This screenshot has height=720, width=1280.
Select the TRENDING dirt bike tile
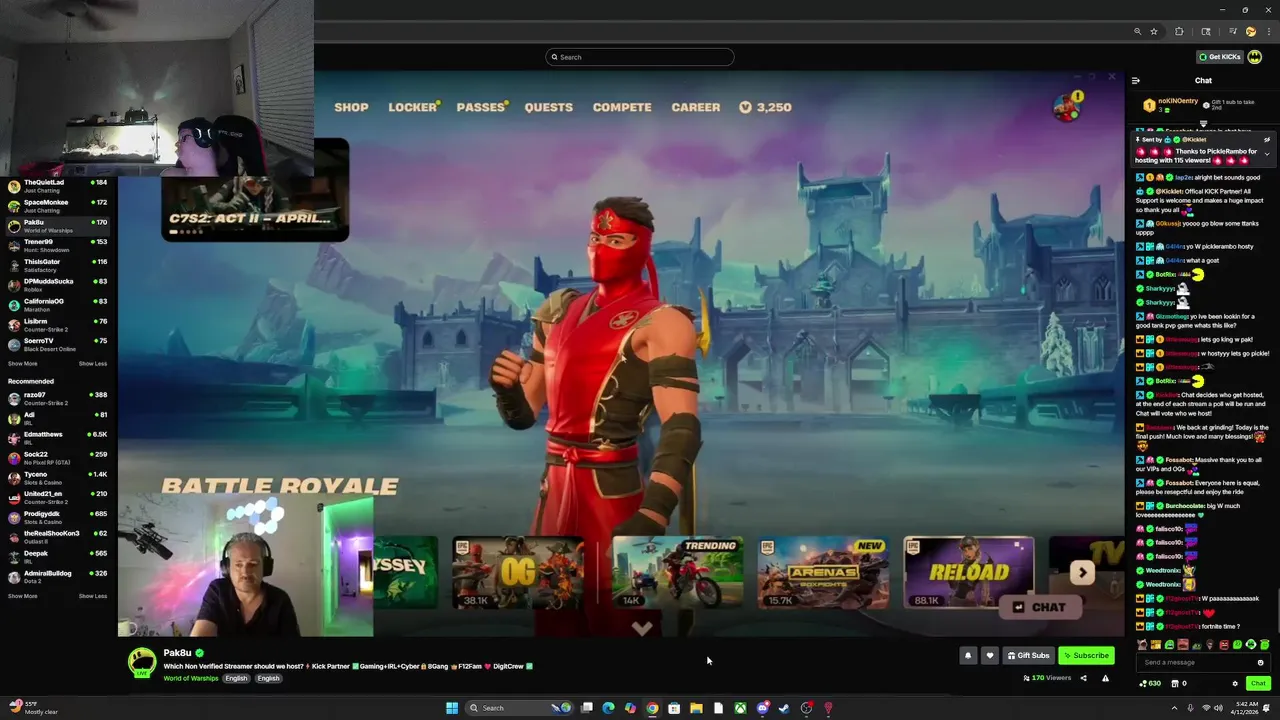coord(678,572)
